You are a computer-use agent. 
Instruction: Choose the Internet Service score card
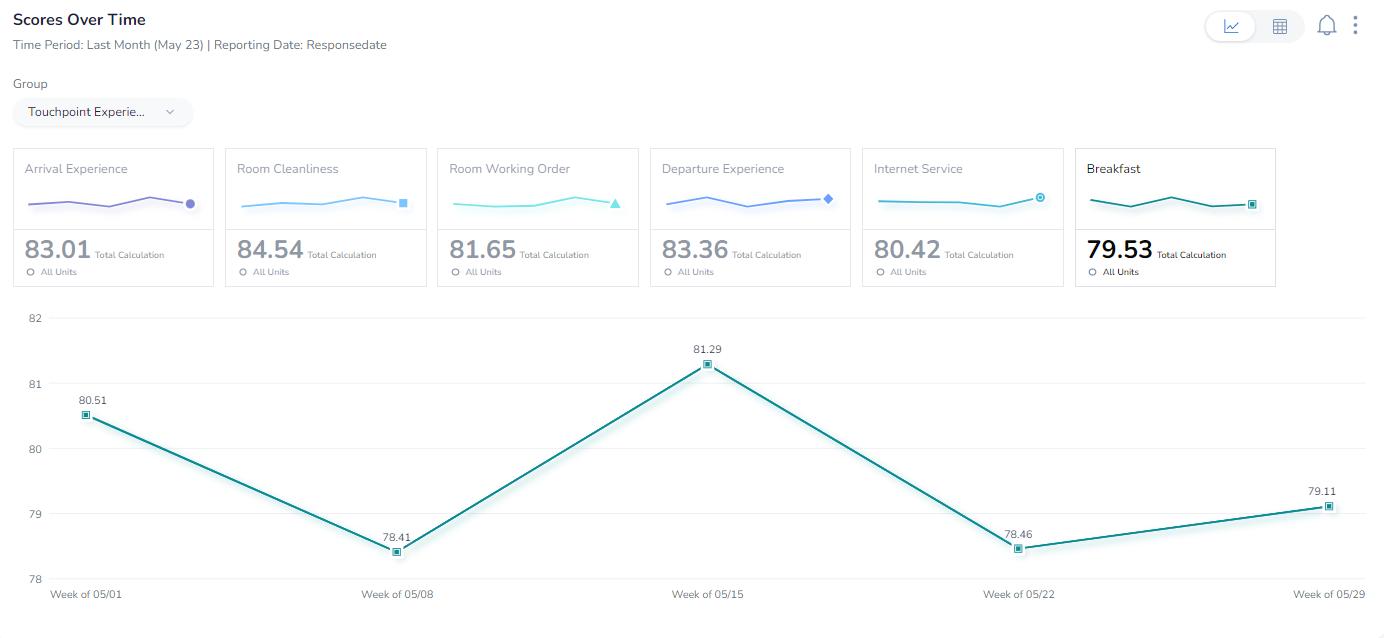coord(962,217)
